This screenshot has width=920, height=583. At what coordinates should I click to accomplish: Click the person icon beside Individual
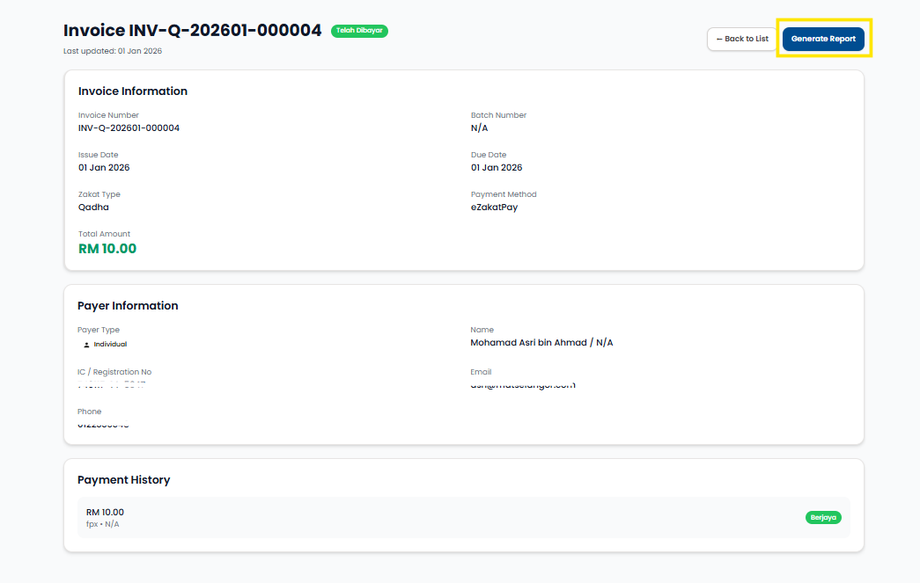click(x=87, y=344)
